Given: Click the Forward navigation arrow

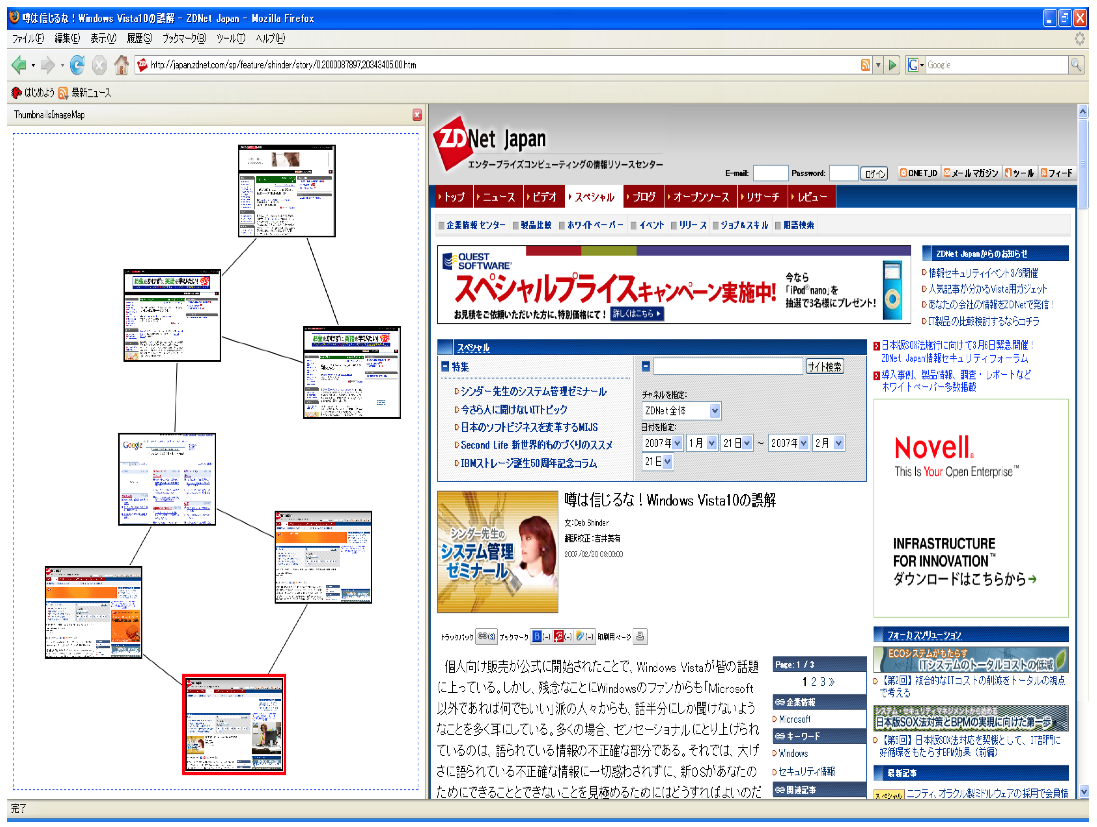Looking at the screenshot, I should coord(48,65).
